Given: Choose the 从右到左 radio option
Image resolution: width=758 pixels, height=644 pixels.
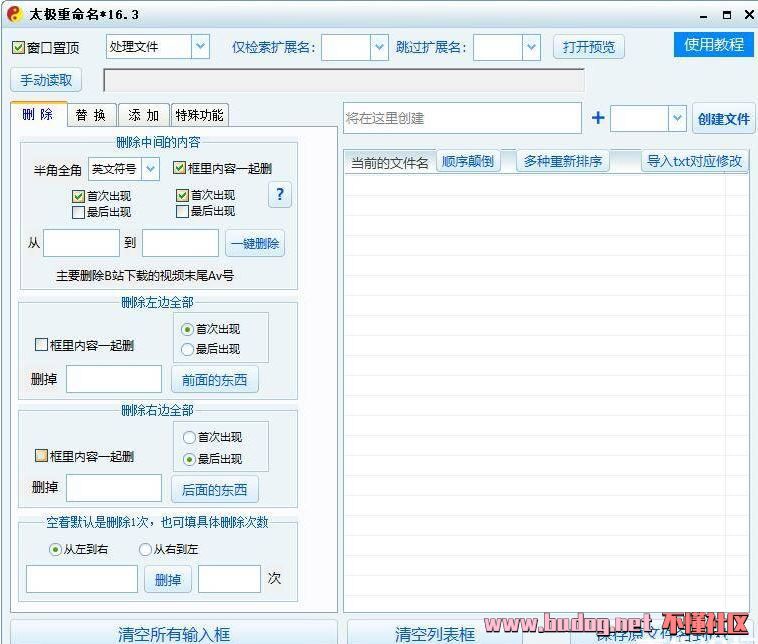Looking at the screenshot, I should 145,549.
